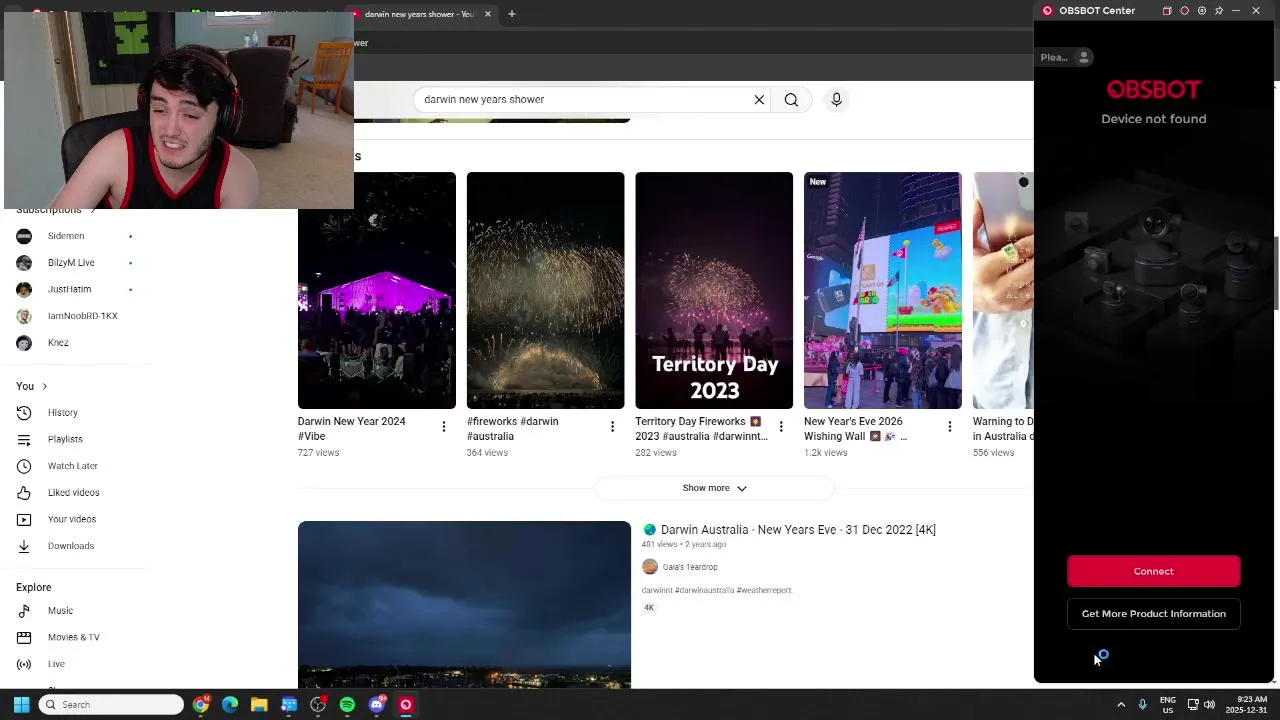Open Spotify from the taskbar
This screenshot has height=720, width=1280.
[x=347, y=705]
